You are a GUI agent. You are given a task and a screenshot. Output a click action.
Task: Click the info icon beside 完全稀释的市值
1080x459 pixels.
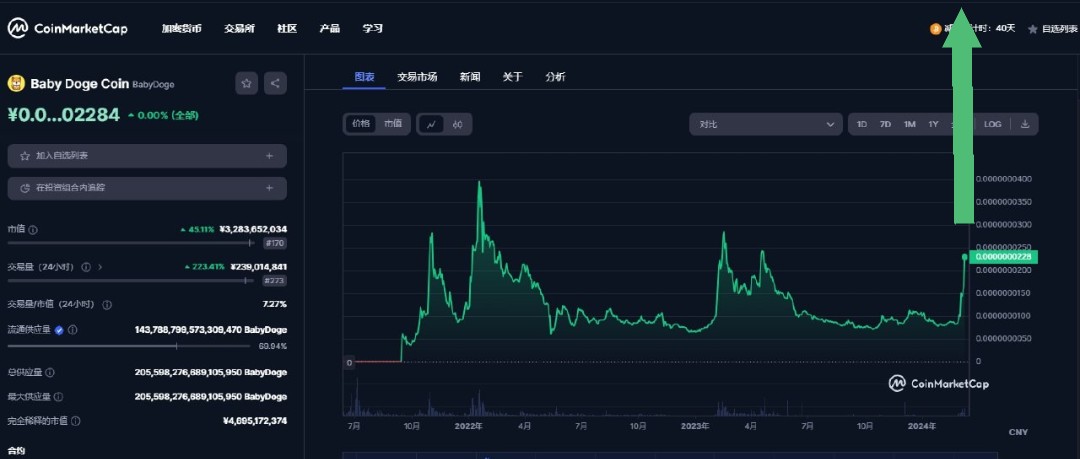pos(76,420)
